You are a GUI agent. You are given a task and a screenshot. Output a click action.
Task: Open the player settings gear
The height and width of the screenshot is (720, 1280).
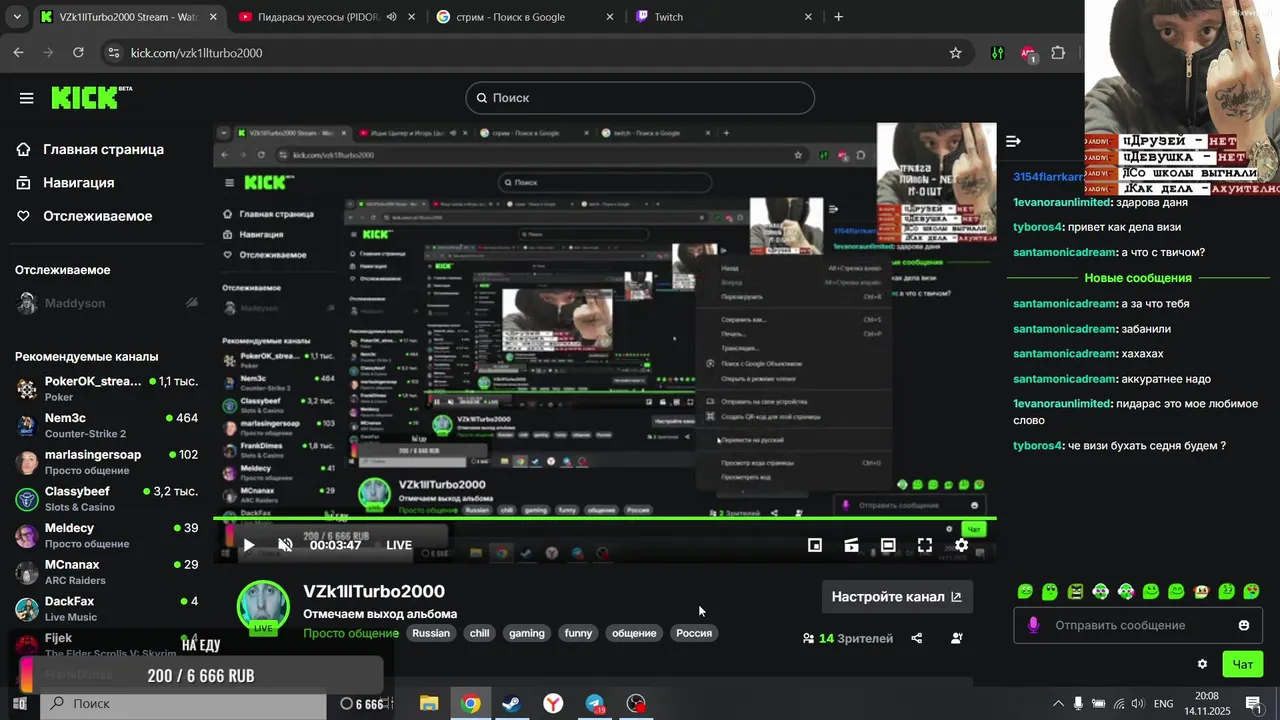tap(961, 545)
